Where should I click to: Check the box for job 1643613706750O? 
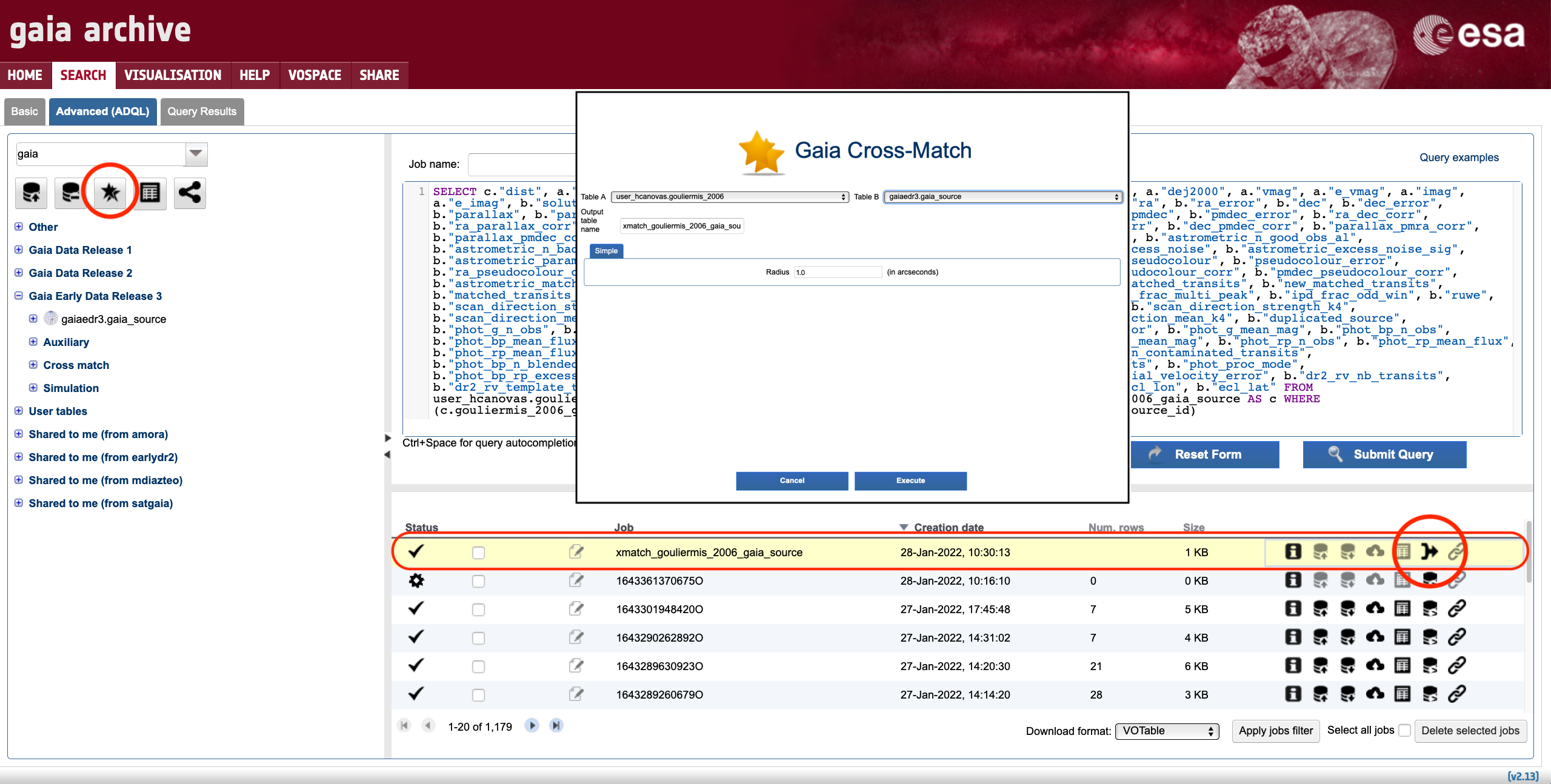[478, 581]
